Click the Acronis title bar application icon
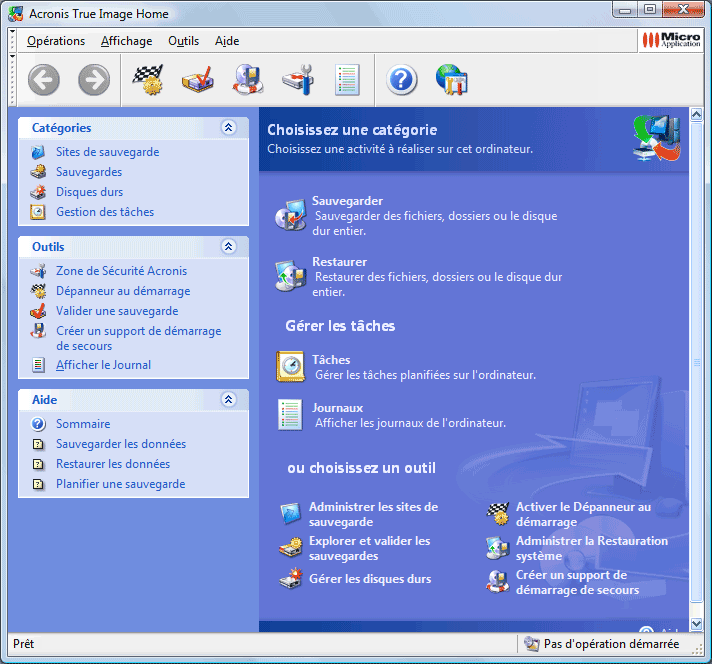Screen dimensions: 712x664 point(16,14)
